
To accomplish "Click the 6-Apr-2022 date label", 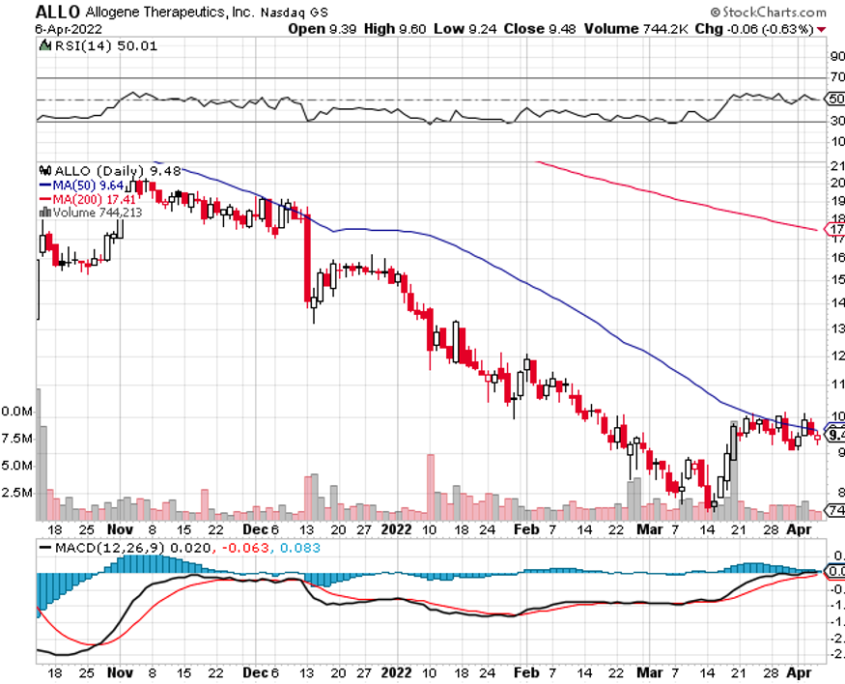I will pyautogui.click(x=68, y=29).
